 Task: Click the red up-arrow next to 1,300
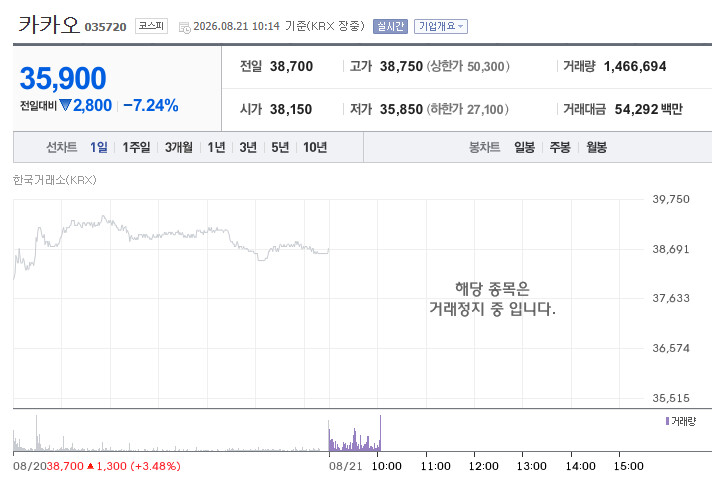point(90,466)
